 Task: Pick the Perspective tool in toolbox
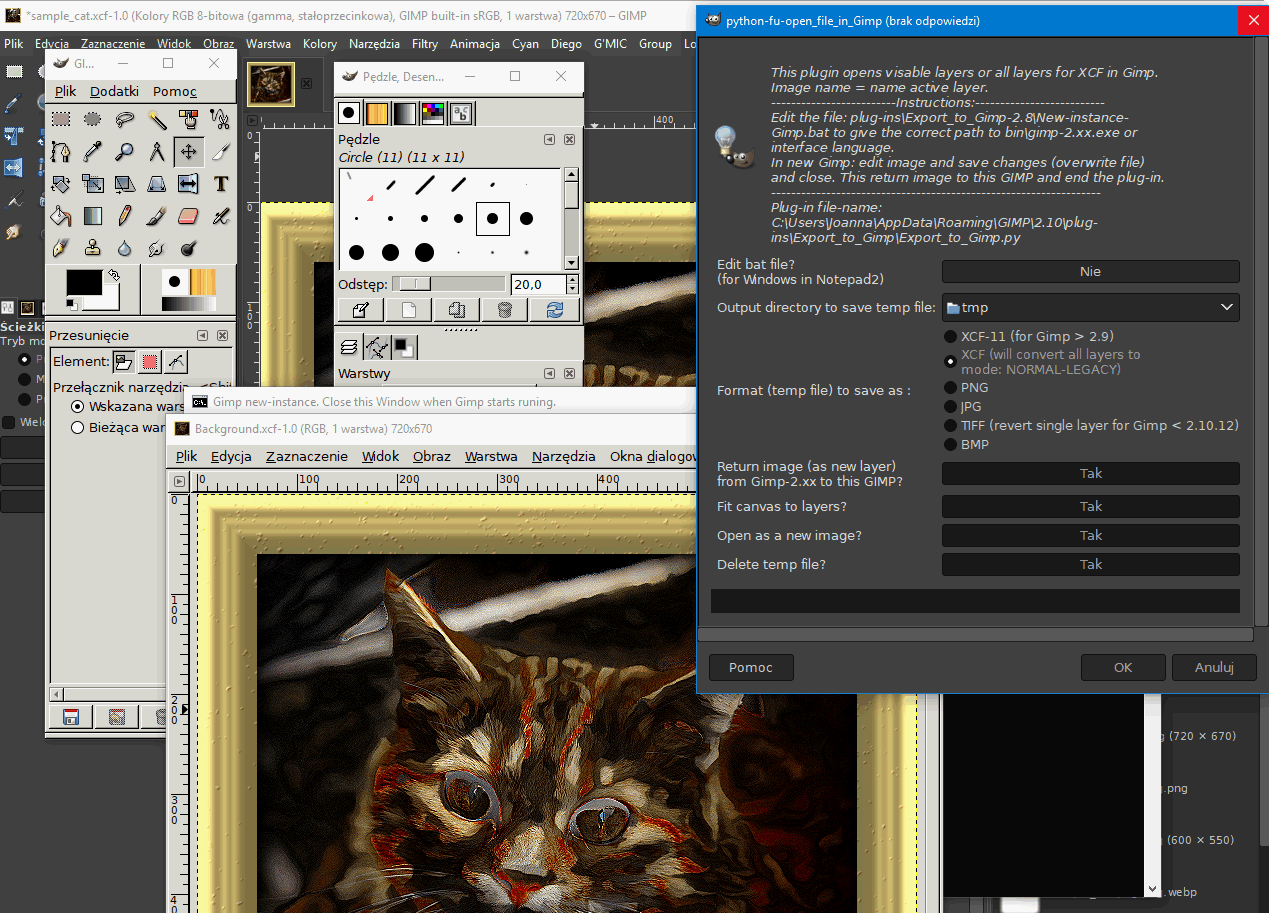157,184
